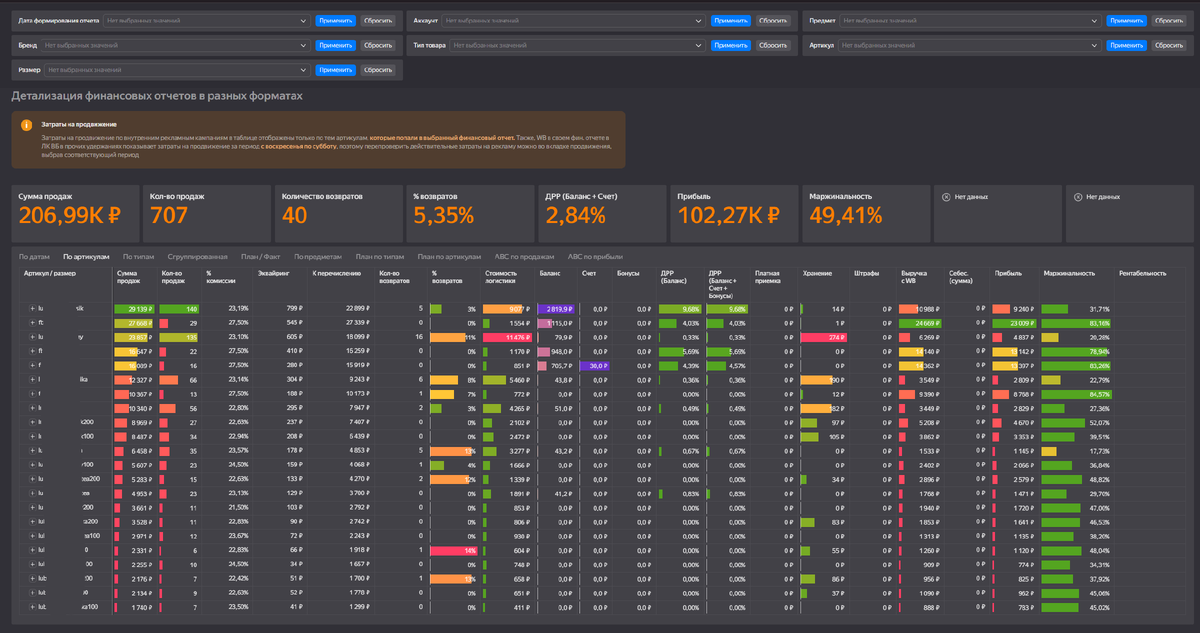Expand the row with sales sum 3 661 ₽
The width and height of the screenshot is (1200, 633).
pyautogui.click(x=32, y=508)
